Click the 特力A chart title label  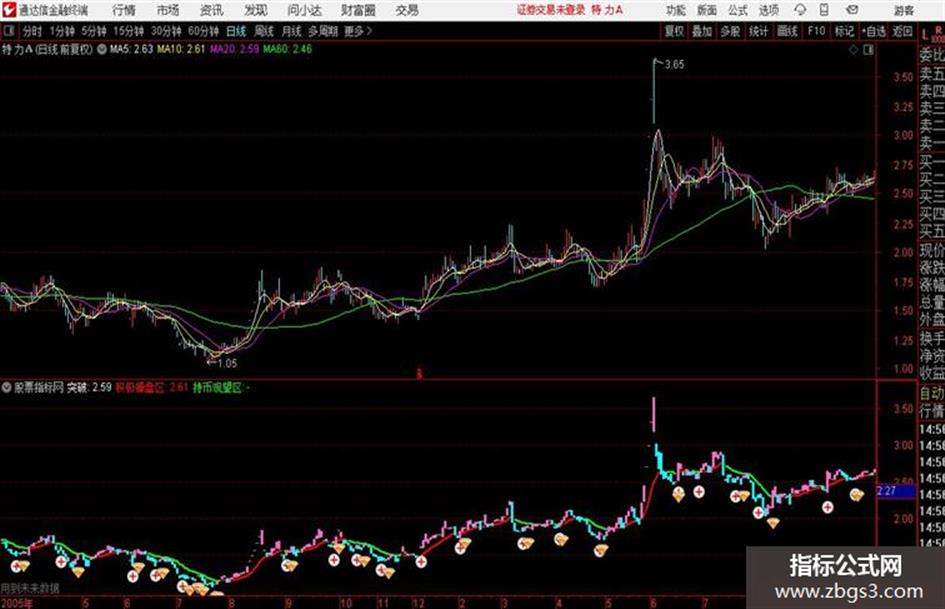pyautogui.click(x=15, y=49)
